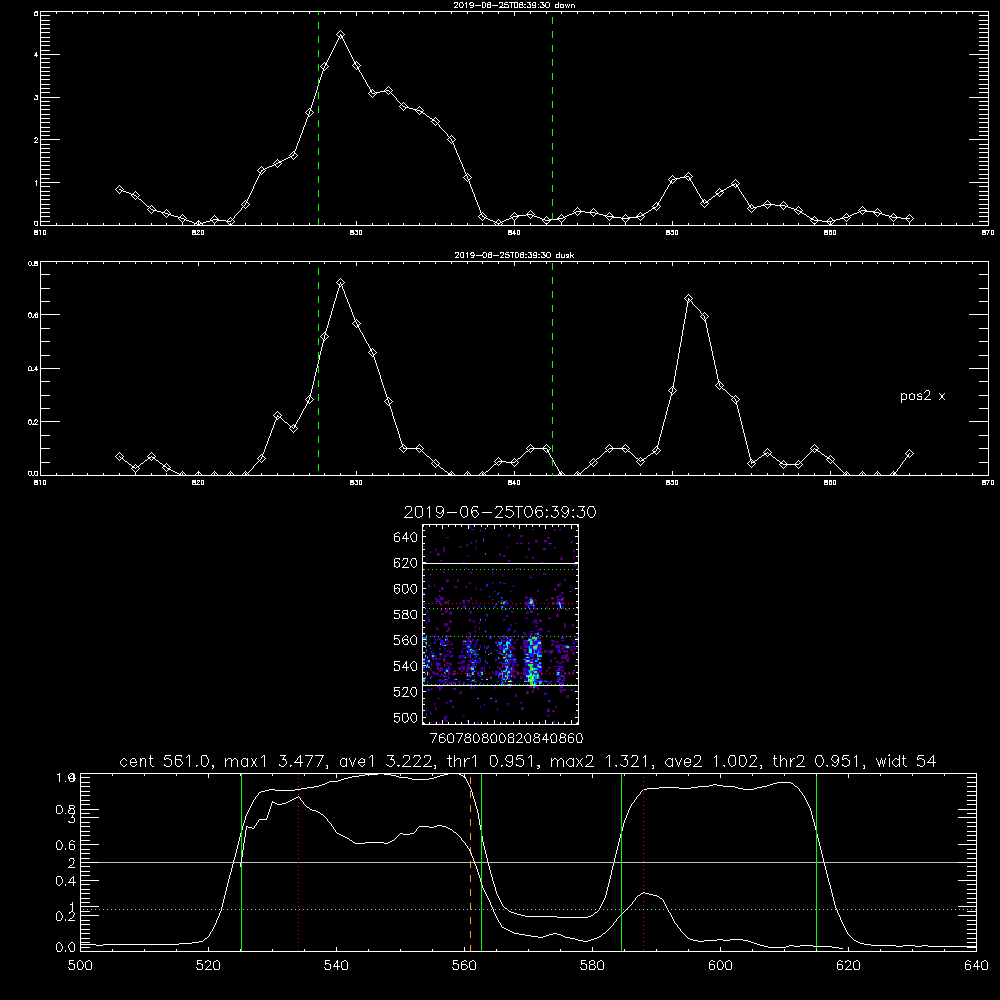
Task: Click bottom plot x-axis label 500
Action: [80, 966]
